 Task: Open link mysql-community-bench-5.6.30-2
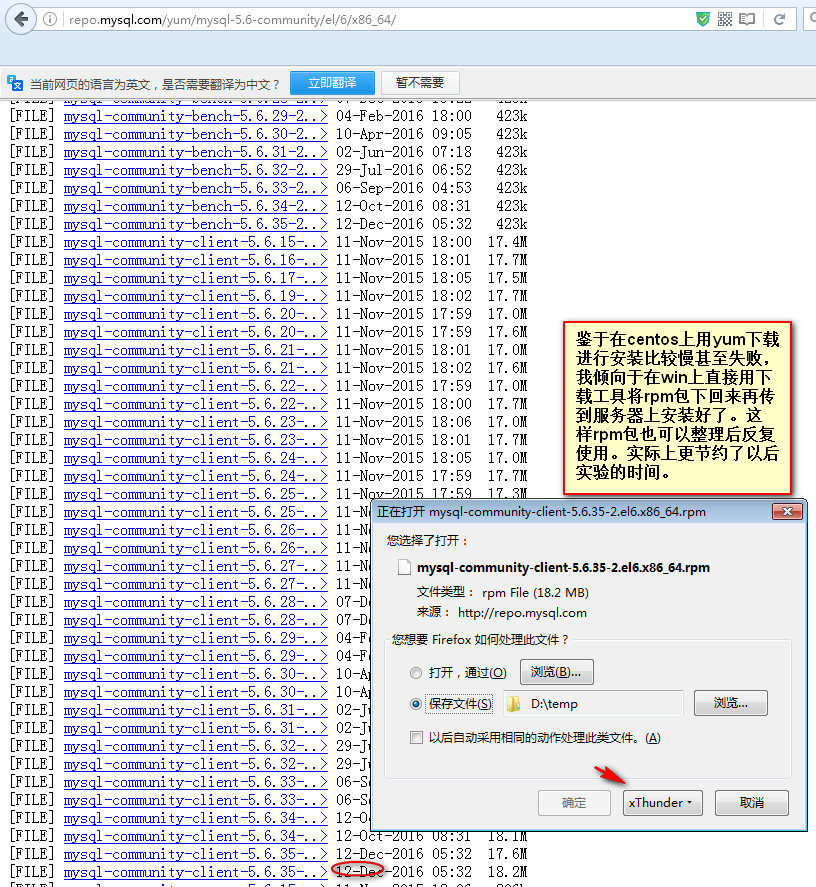195,134
